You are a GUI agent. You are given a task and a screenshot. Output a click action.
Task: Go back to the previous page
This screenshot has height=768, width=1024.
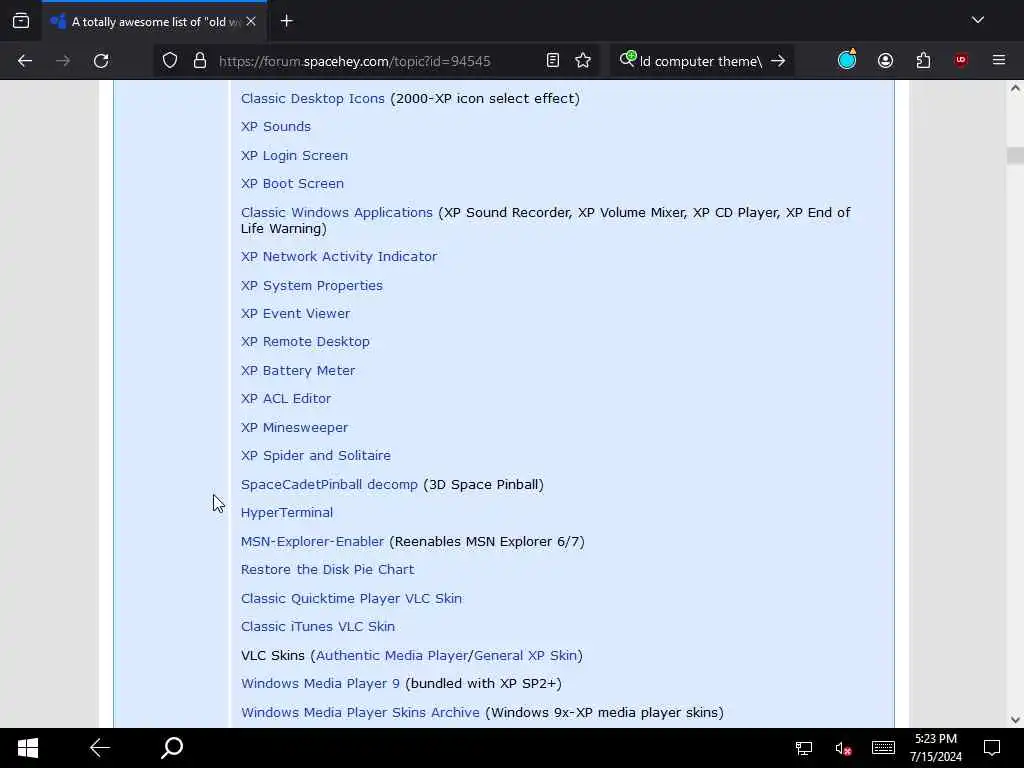point(25,61)
